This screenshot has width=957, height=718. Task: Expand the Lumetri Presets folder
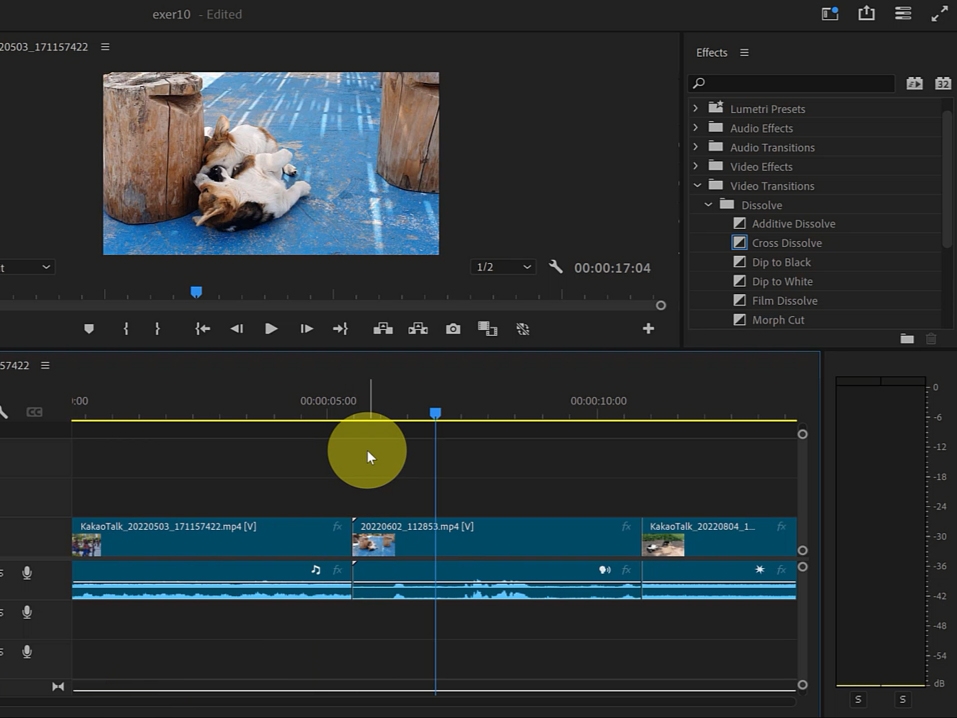click(695, 108)
